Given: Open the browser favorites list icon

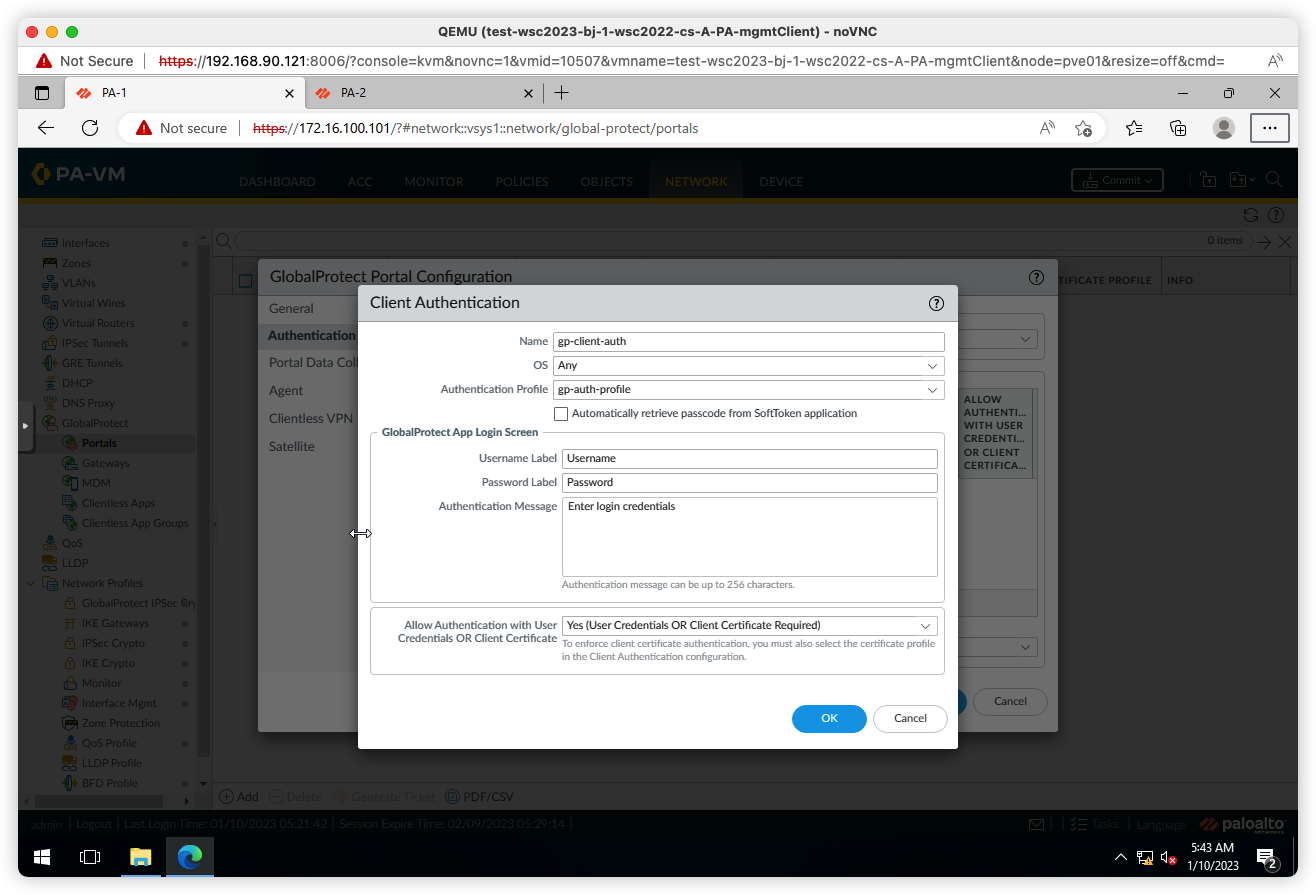Looking at the screenshot, I should click(x=1133, y=128).
